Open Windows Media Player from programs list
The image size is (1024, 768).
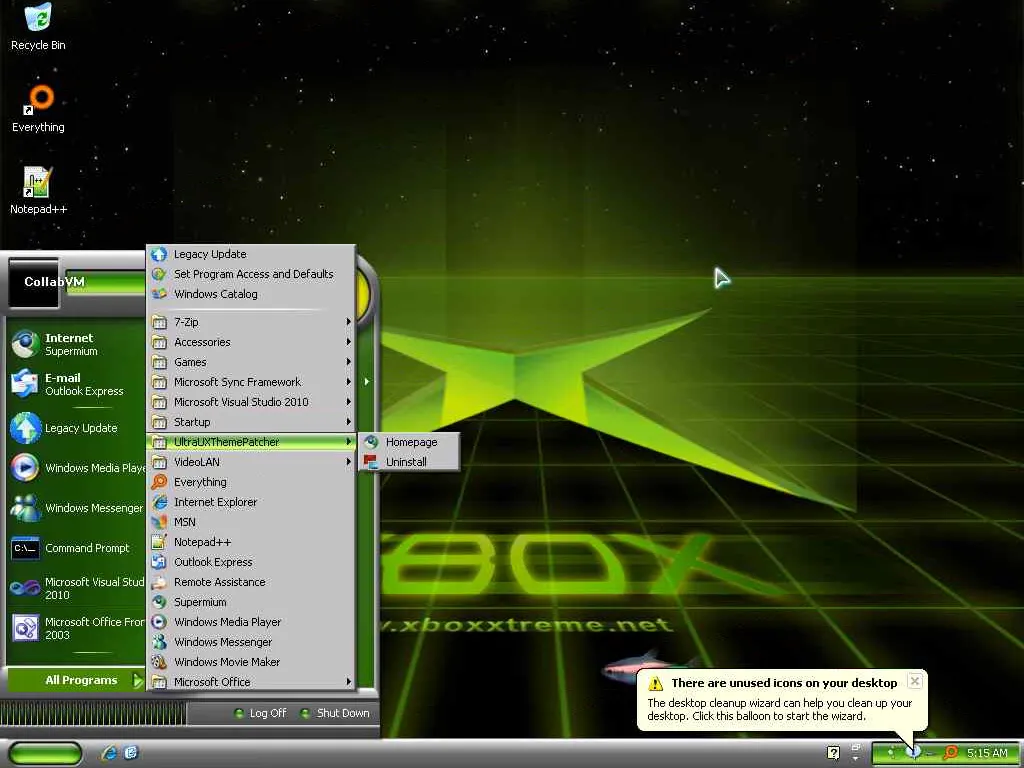[x=251, y=622]
